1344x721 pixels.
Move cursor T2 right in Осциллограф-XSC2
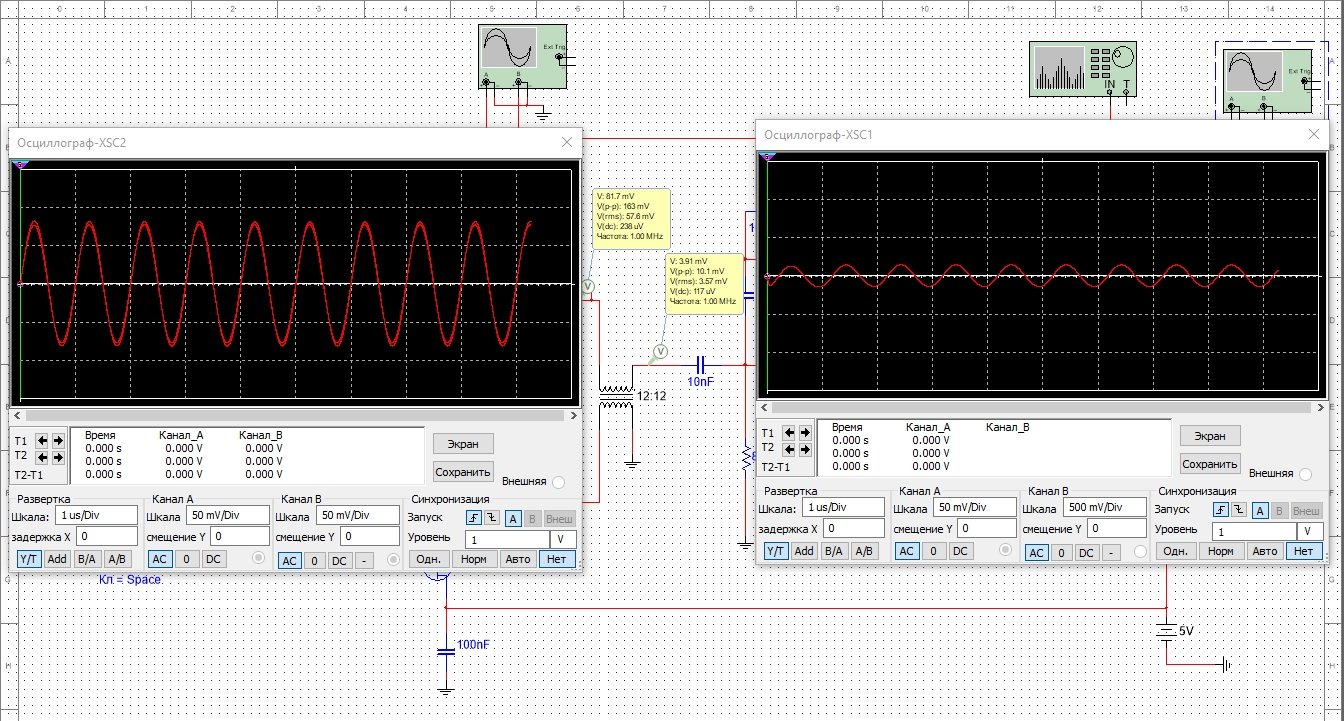(x=58, y=456)
